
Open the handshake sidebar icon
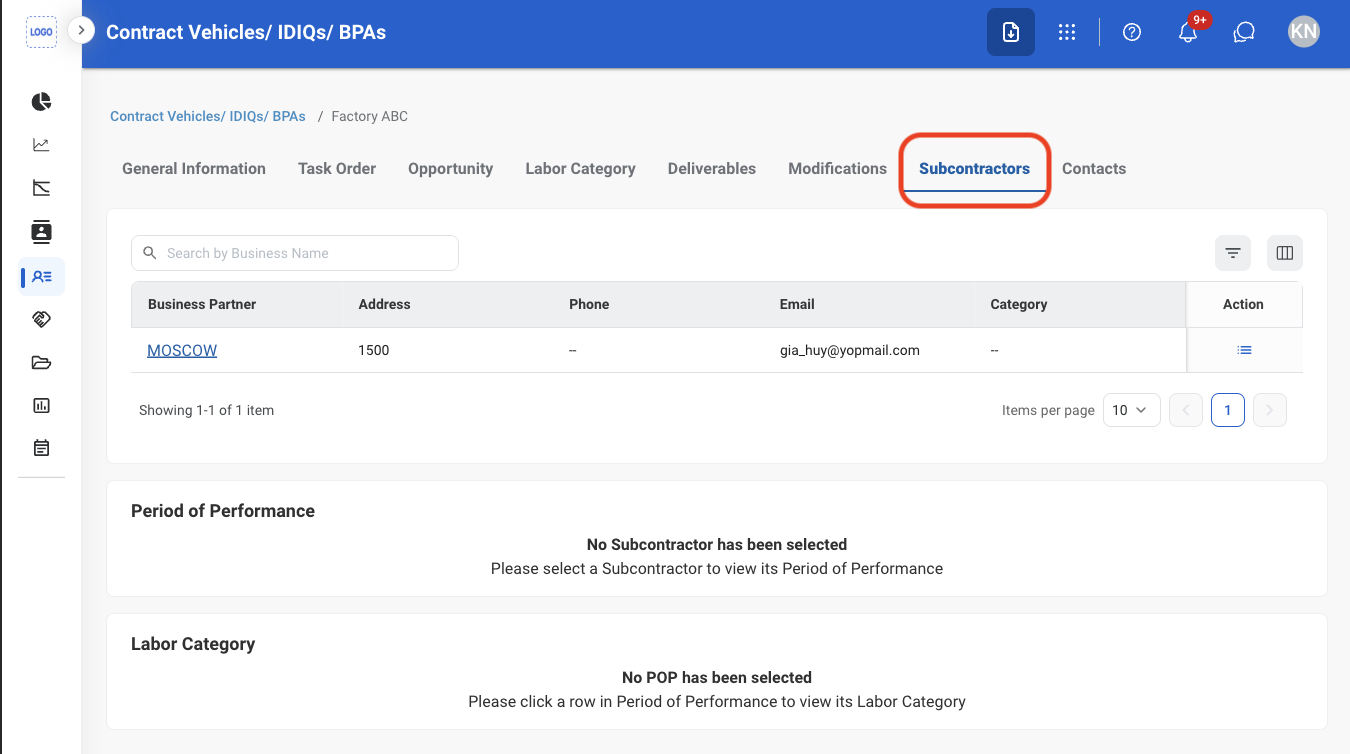click(41, 319)
